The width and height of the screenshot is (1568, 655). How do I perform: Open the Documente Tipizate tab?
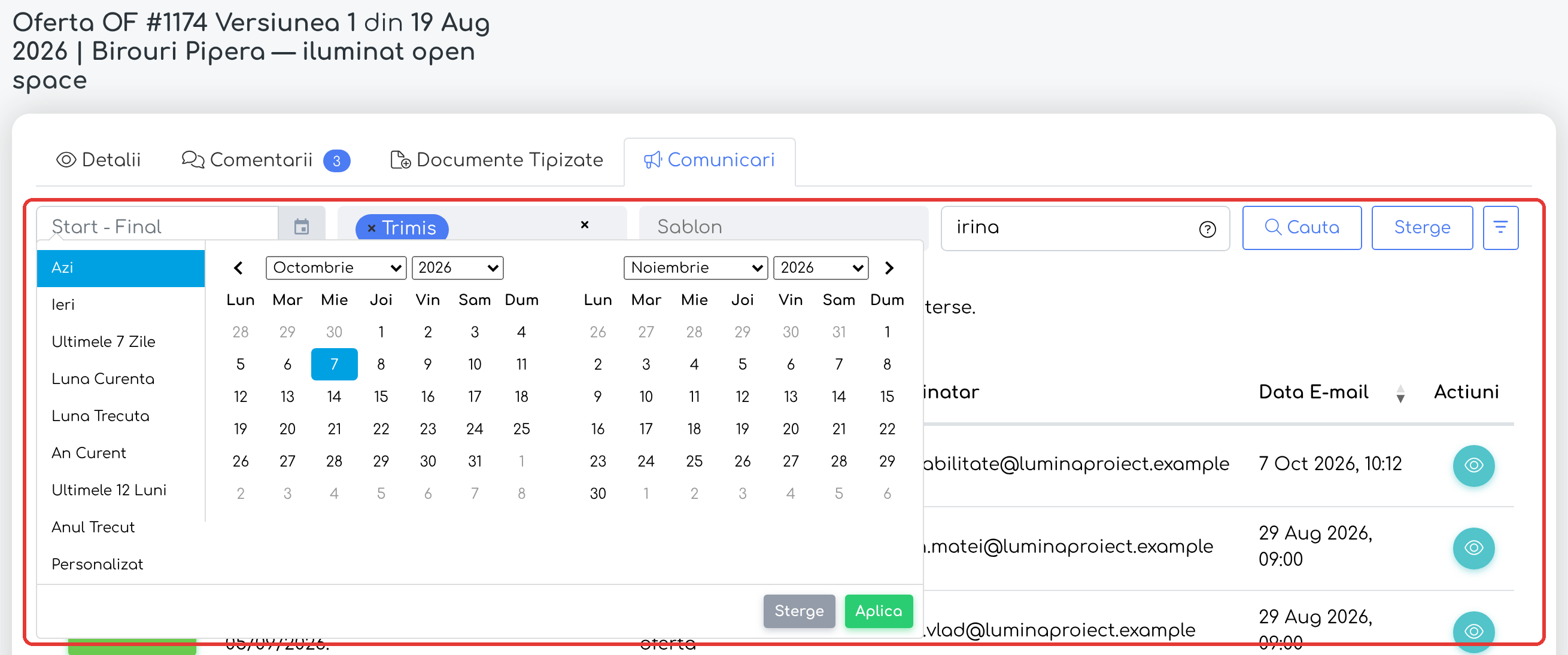(x=497, y=160)
